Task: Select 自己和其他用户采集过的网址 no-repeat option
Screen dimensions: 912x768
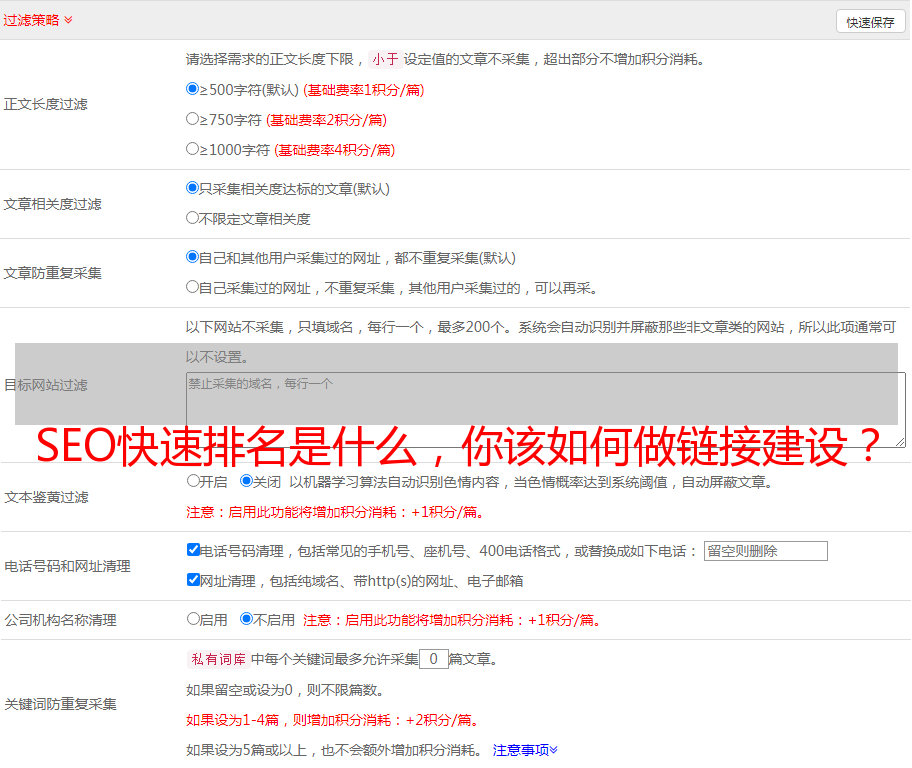Action: point(193,256)
